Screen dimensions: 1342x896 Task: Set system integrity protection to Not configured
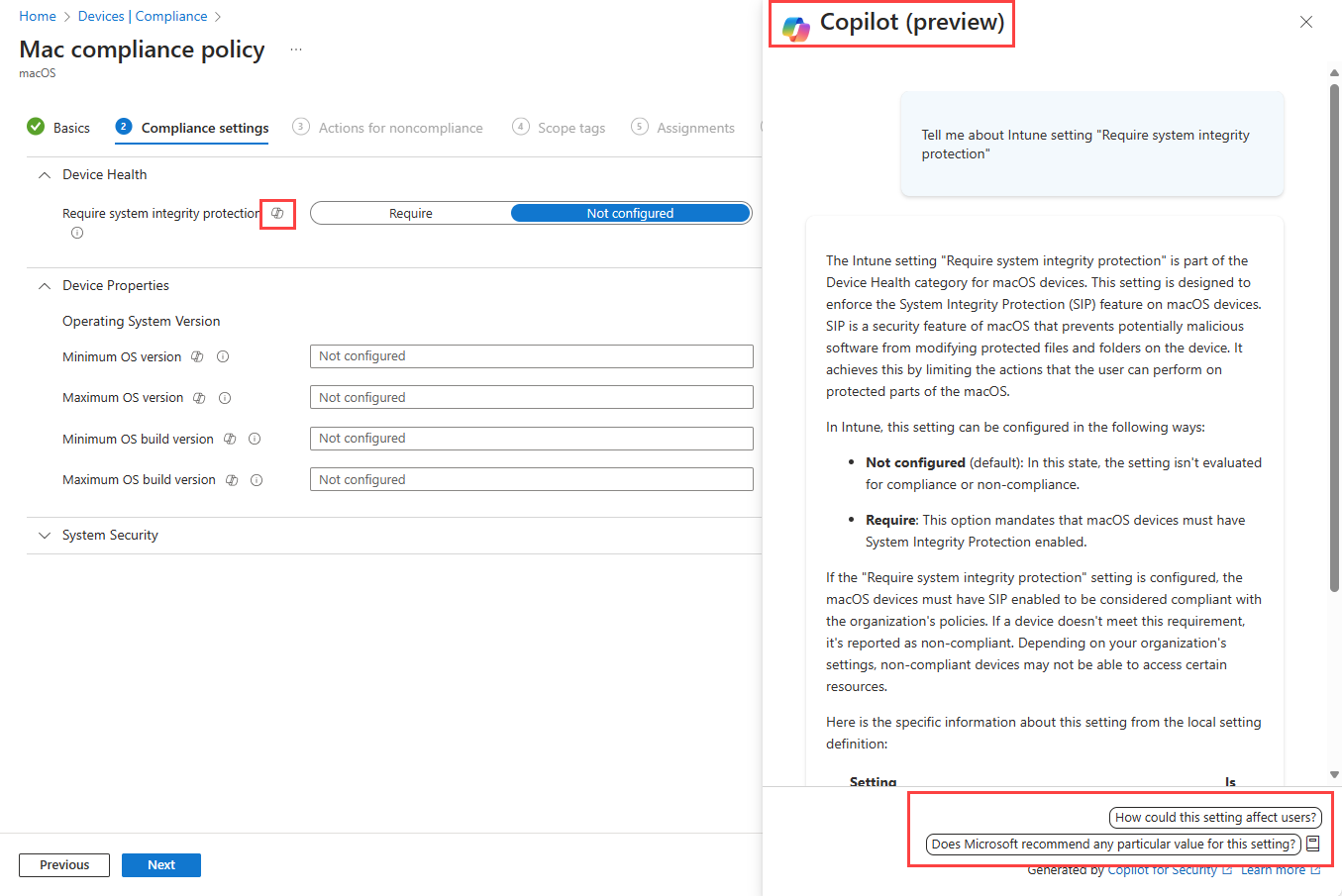pyautogui.click(x=630, y=213)
